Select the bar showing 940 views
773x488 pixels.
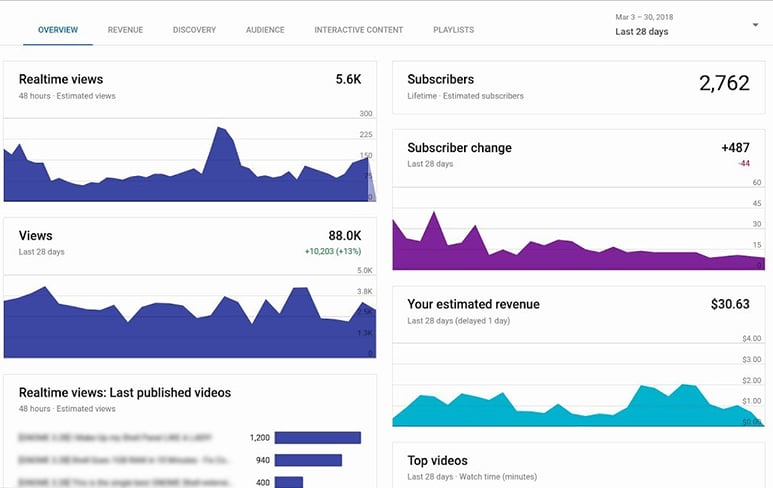308,460
